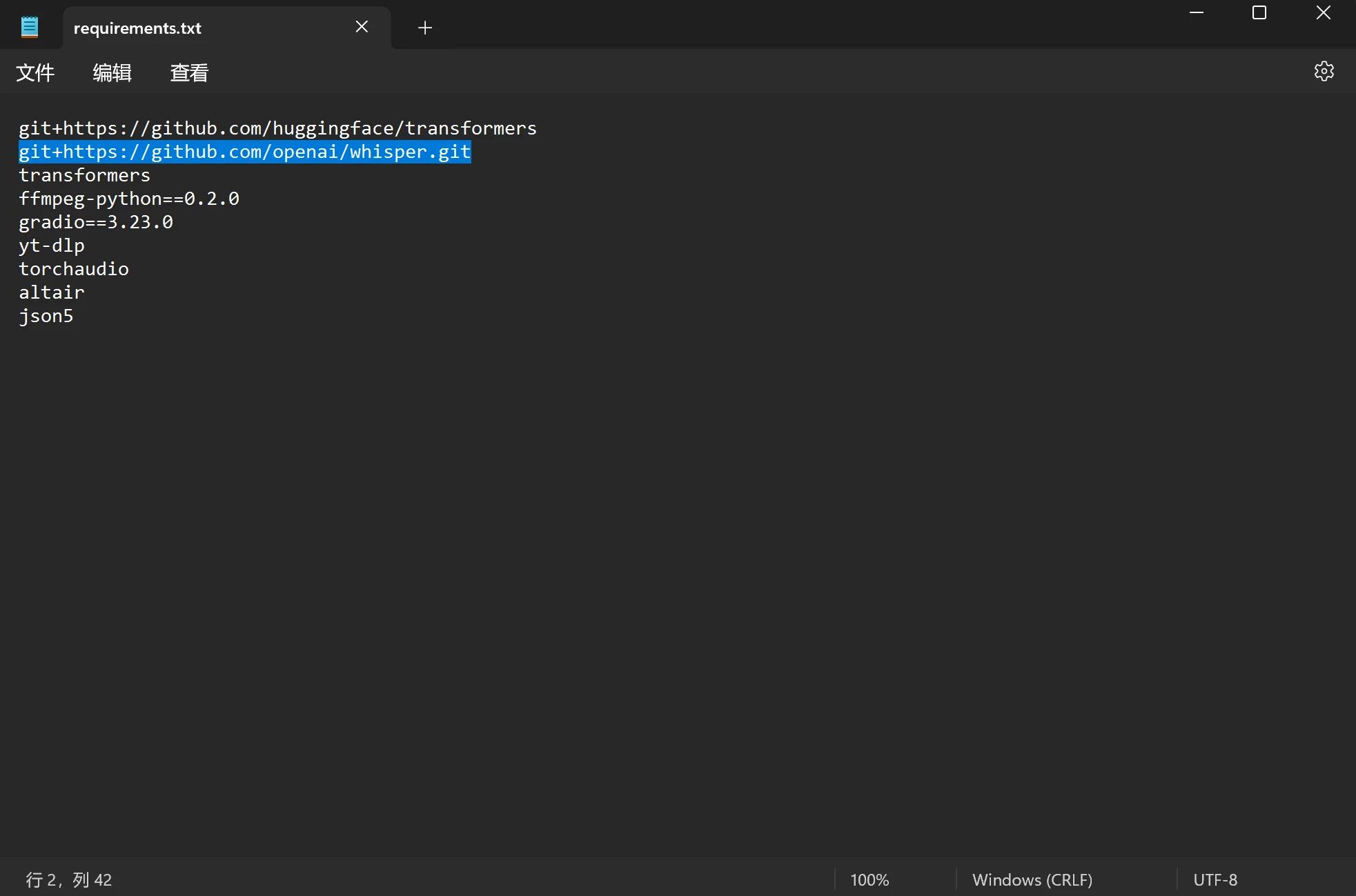Click the gradio==3.23.0 line
1356x896 pixels.
(96, 222)
